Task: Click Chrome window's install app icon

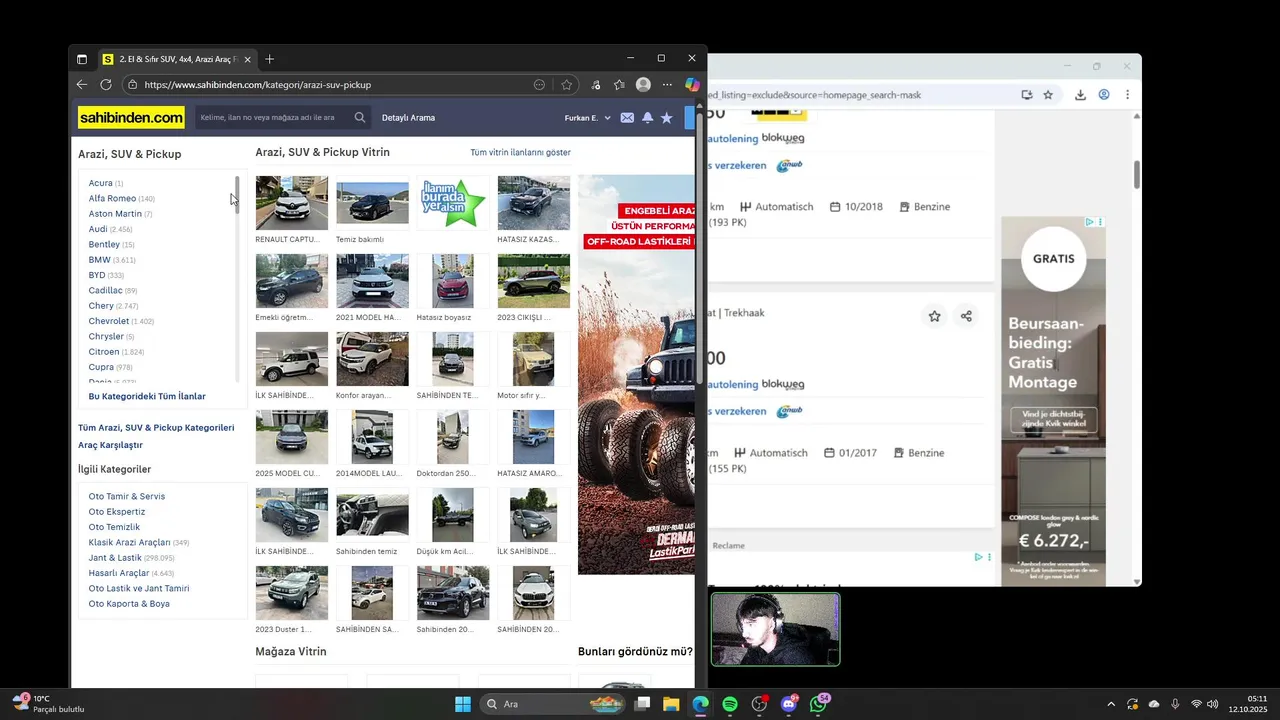Action: click(1027, 95)
